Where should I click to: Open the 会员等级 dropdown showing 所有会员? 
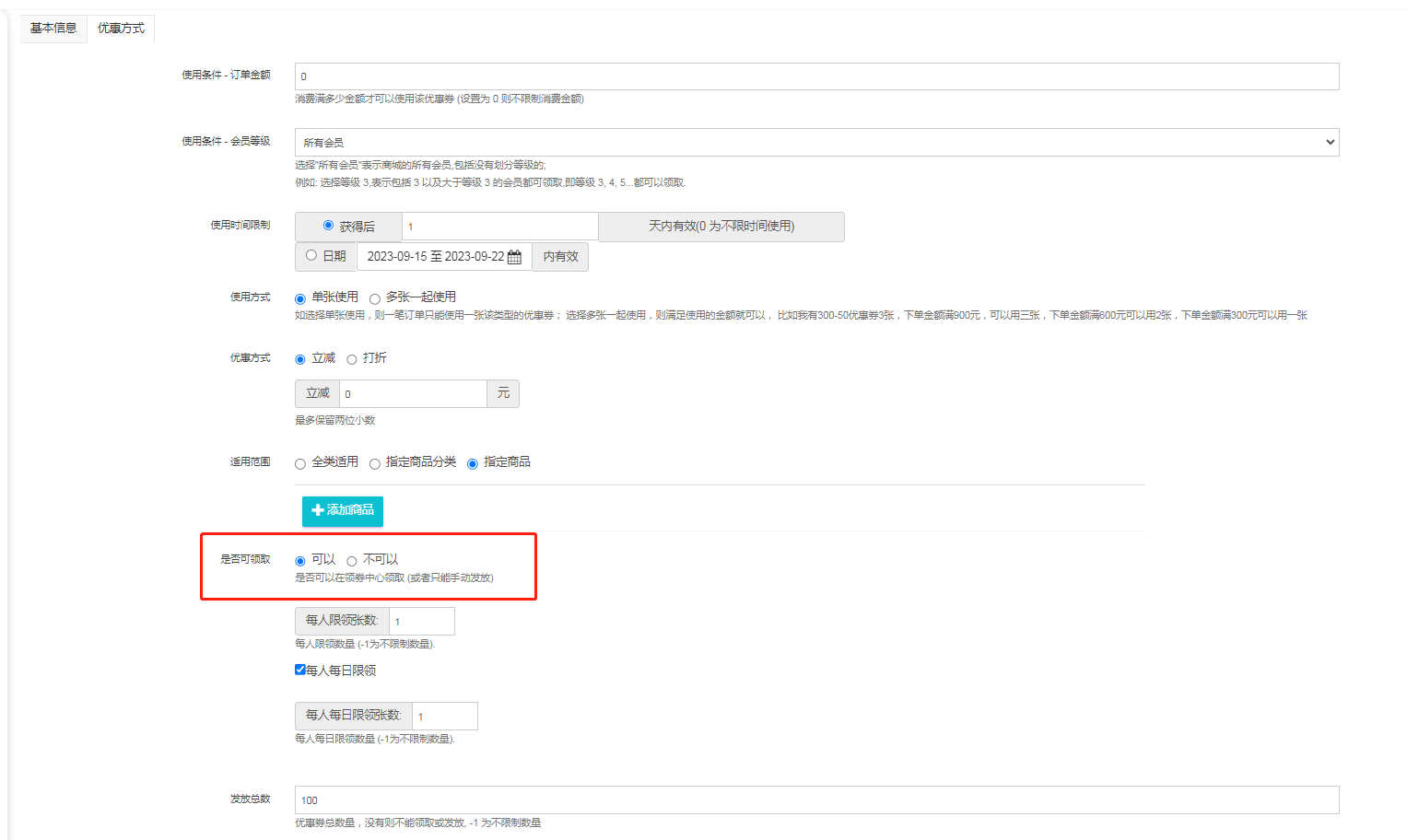(x=815, y=143)
